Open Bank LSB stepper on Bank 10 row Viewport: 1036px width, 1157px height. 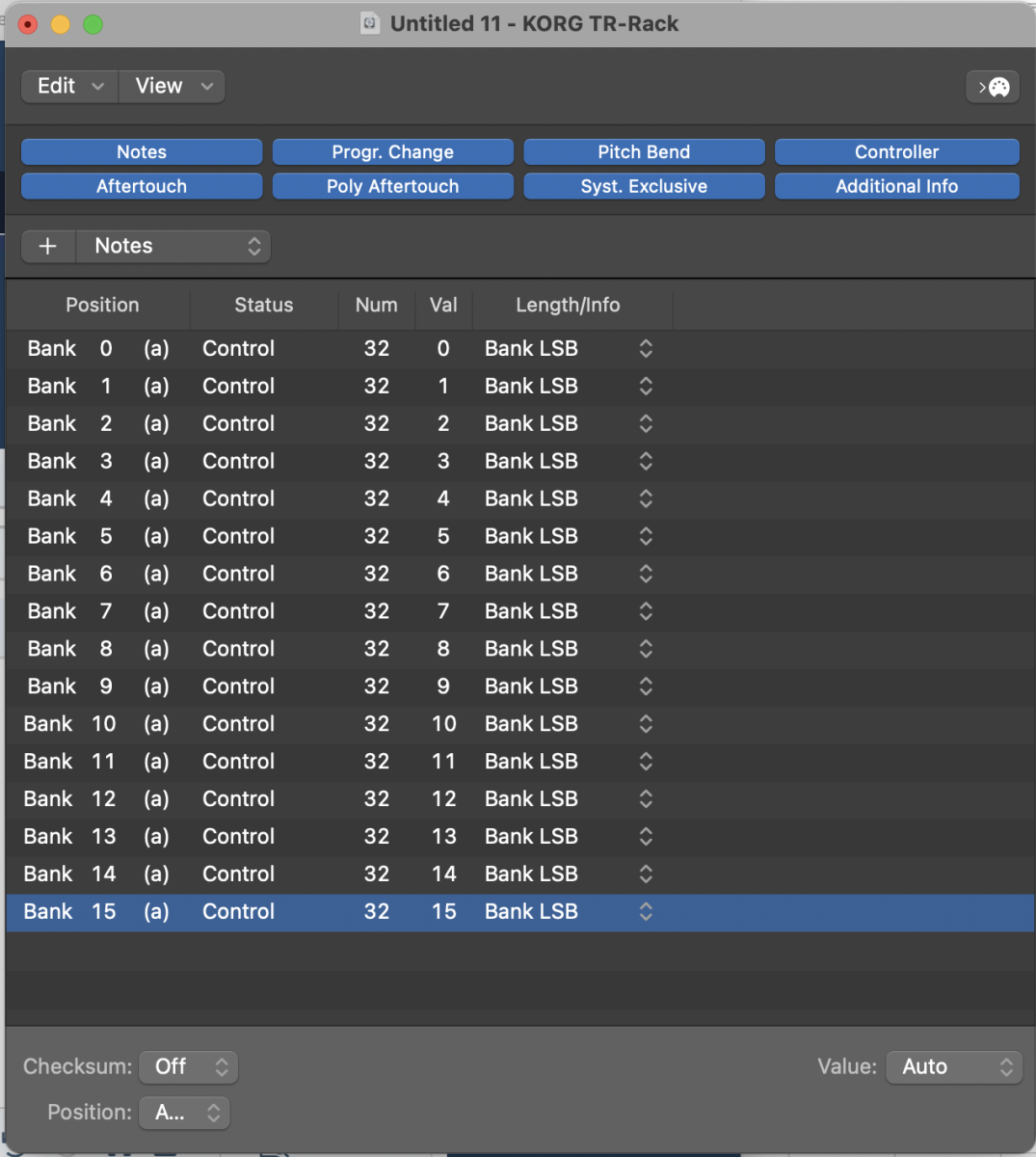pyautogui.click(x=646, y=725)
